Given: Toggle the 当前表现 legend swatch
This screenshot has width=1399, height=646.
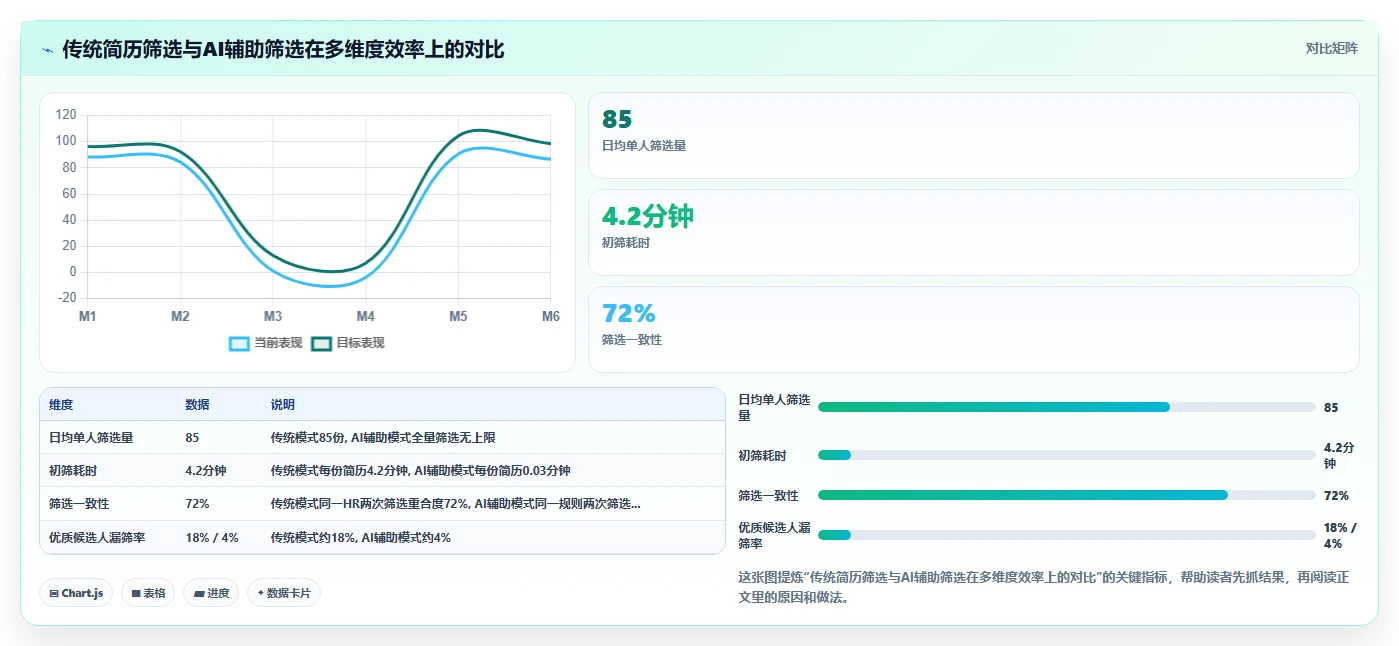Looking at the screenshot, I should 239,343.
